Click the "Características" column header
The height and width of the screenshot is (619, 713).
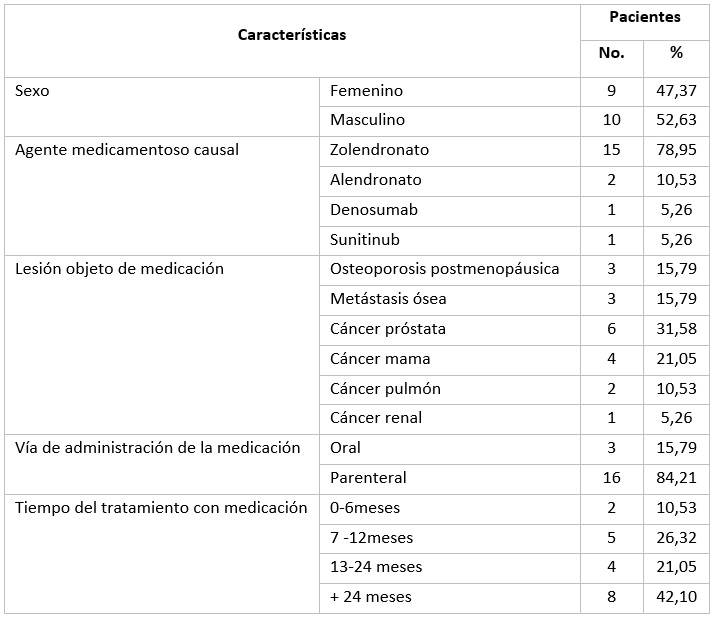click(x=292, y=35)
